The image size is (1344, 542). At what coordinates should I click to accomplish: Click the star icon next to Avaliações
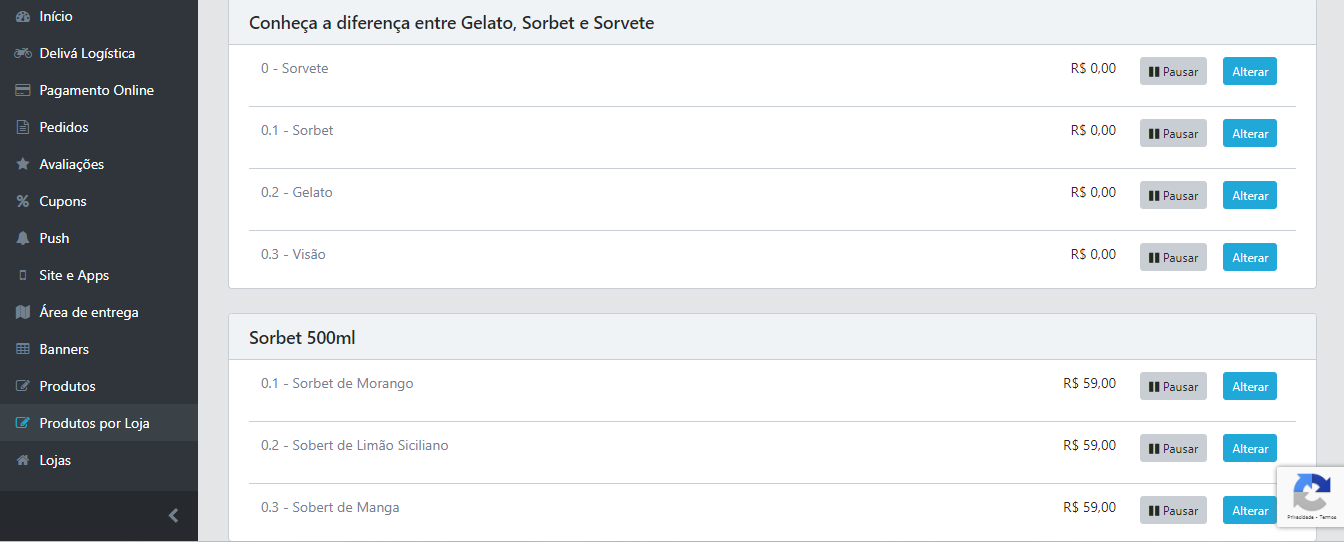23,164
